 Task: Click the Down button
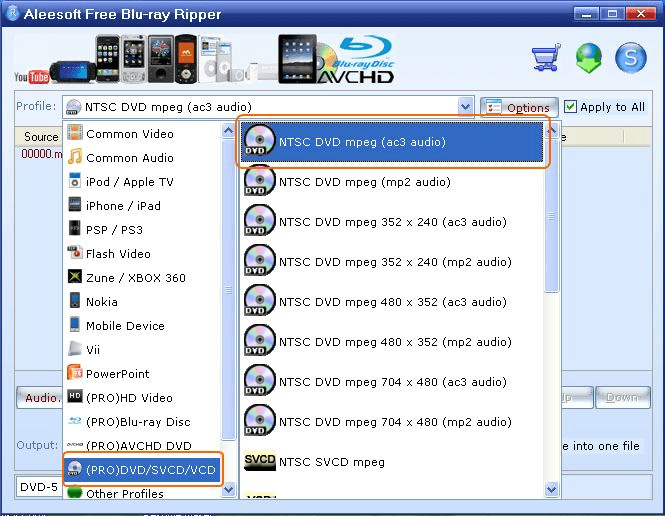pyautogui.click(x=623, y=397)
